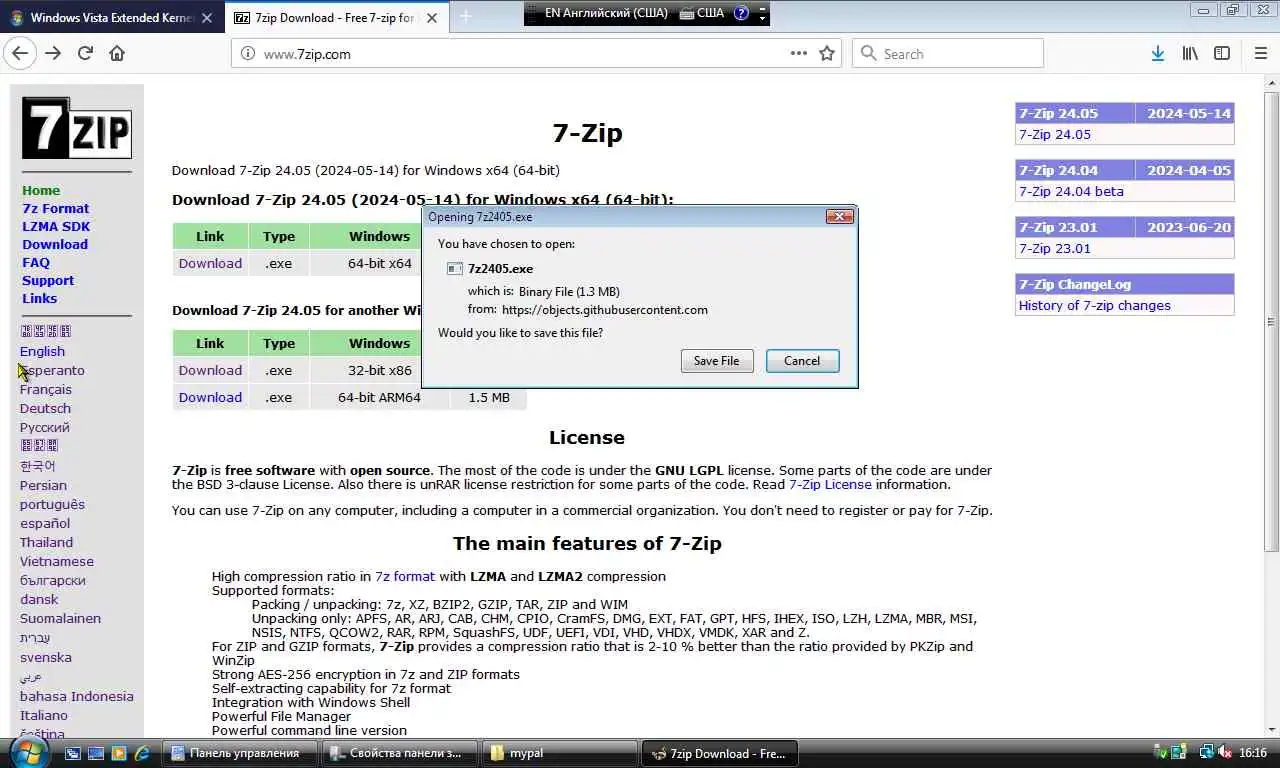1280x768 pixels.
Task: Reload the 7zip page
Action: point(85,54)
